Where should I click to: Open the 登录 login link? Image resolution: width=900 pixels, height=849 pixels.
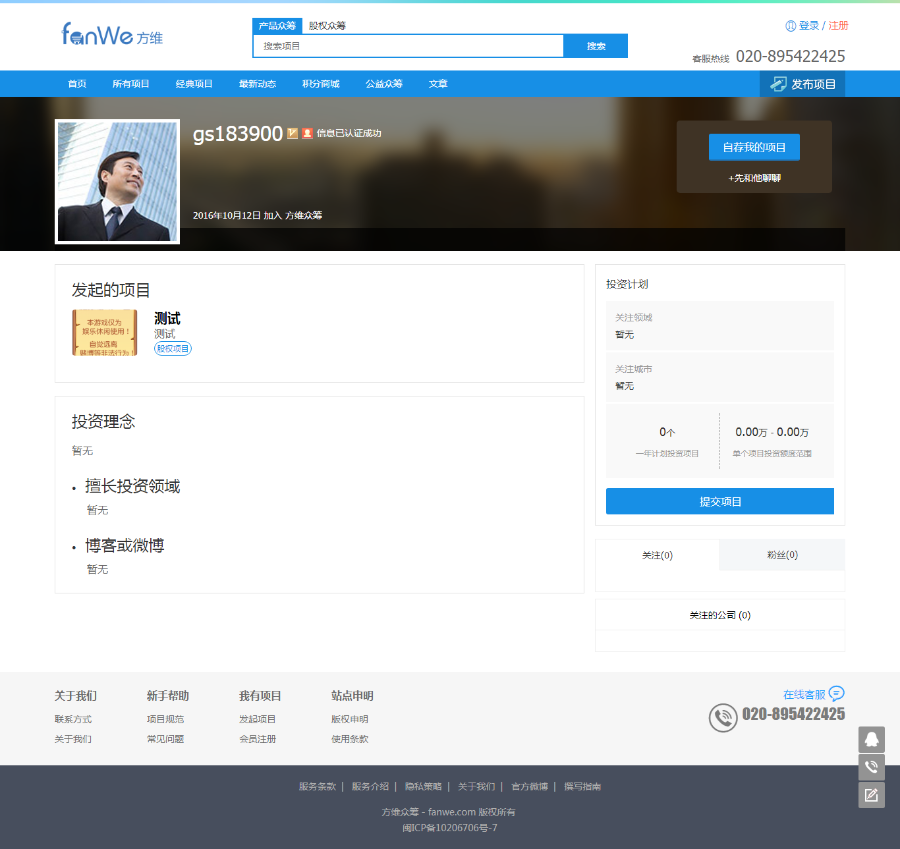point(809,26)
